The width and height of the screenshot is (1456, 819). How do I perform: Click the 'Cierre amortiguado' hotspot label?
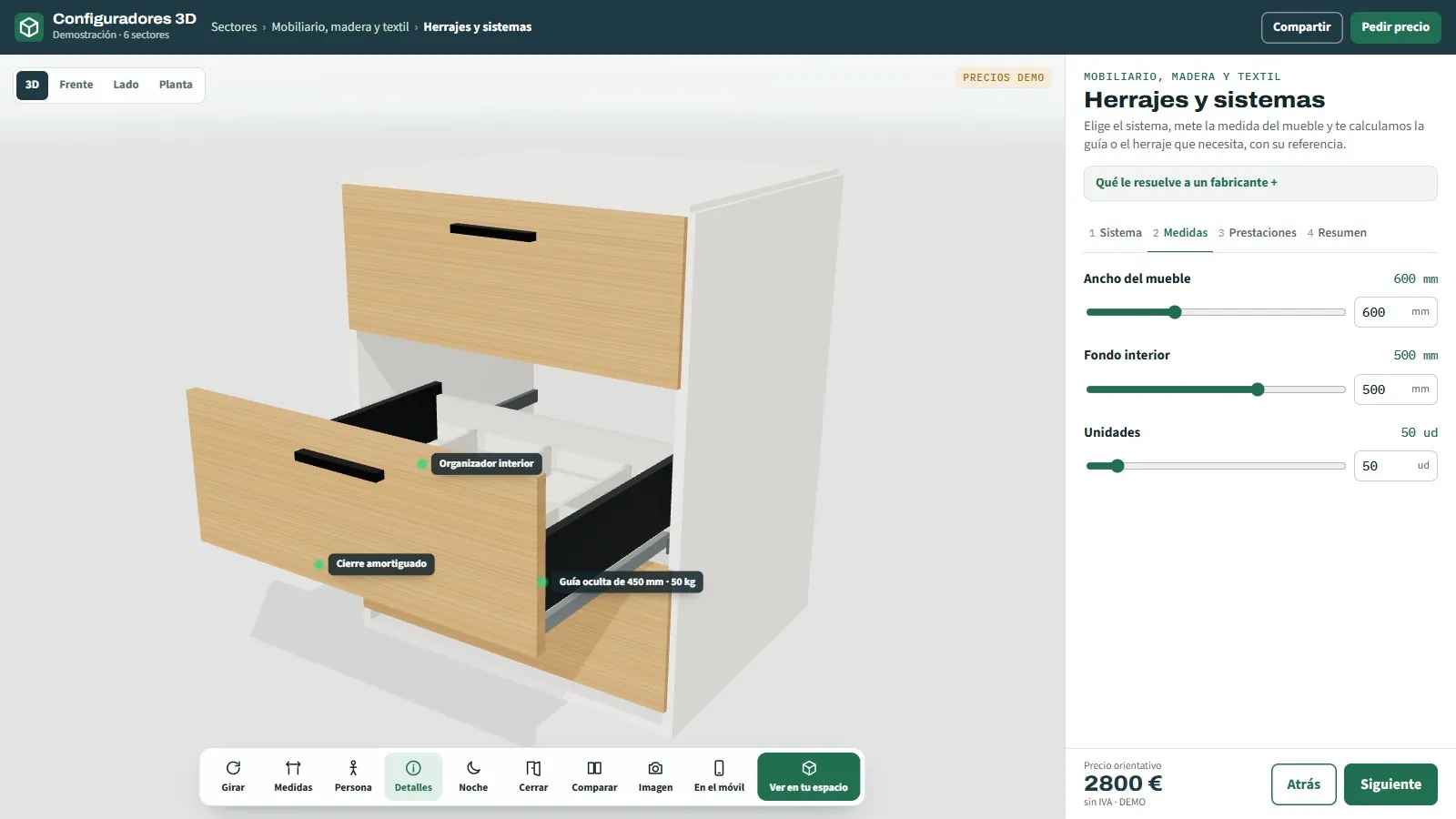[x=381, y=564]
